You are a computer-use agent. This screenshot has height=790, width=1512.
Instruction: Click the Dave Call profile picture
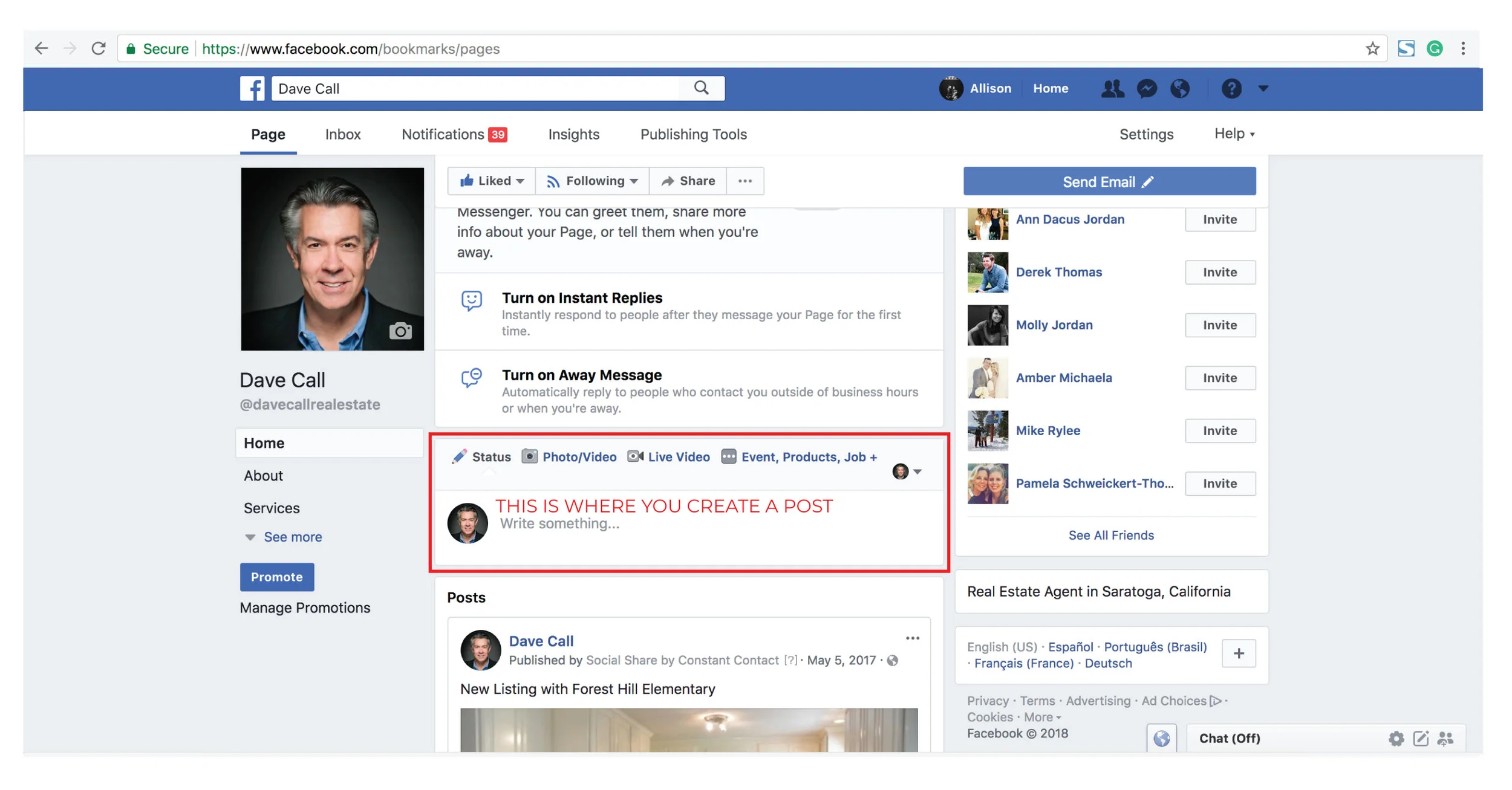tap(332, 259)
